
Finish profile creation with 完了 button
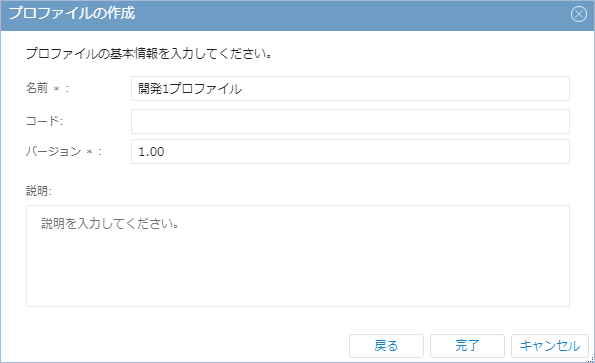click(468, 346)
